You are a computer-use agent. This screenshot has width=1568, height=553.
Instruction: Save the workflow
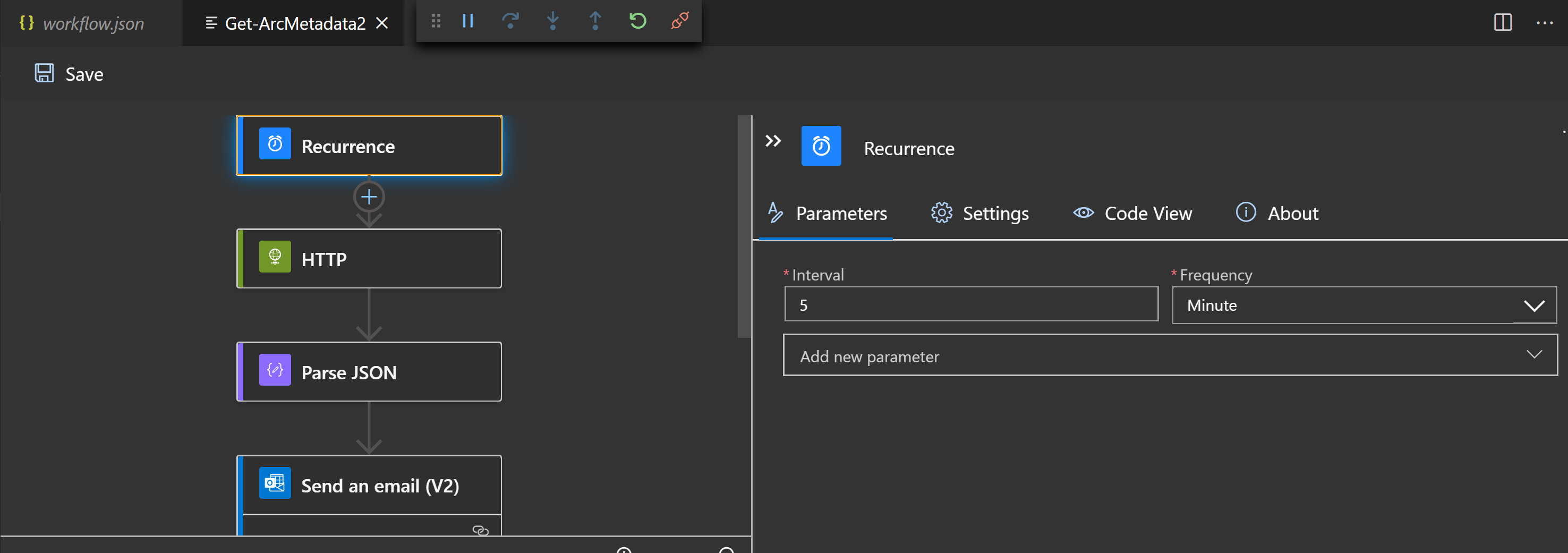68,74
